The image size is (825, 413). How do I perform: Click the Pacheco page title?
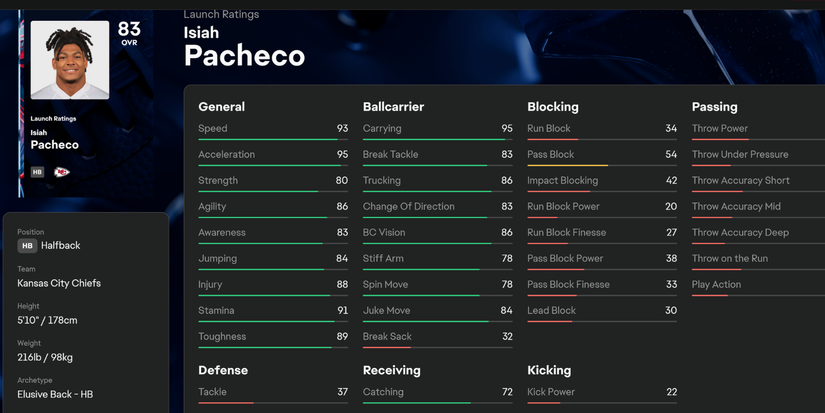(244, 55)
